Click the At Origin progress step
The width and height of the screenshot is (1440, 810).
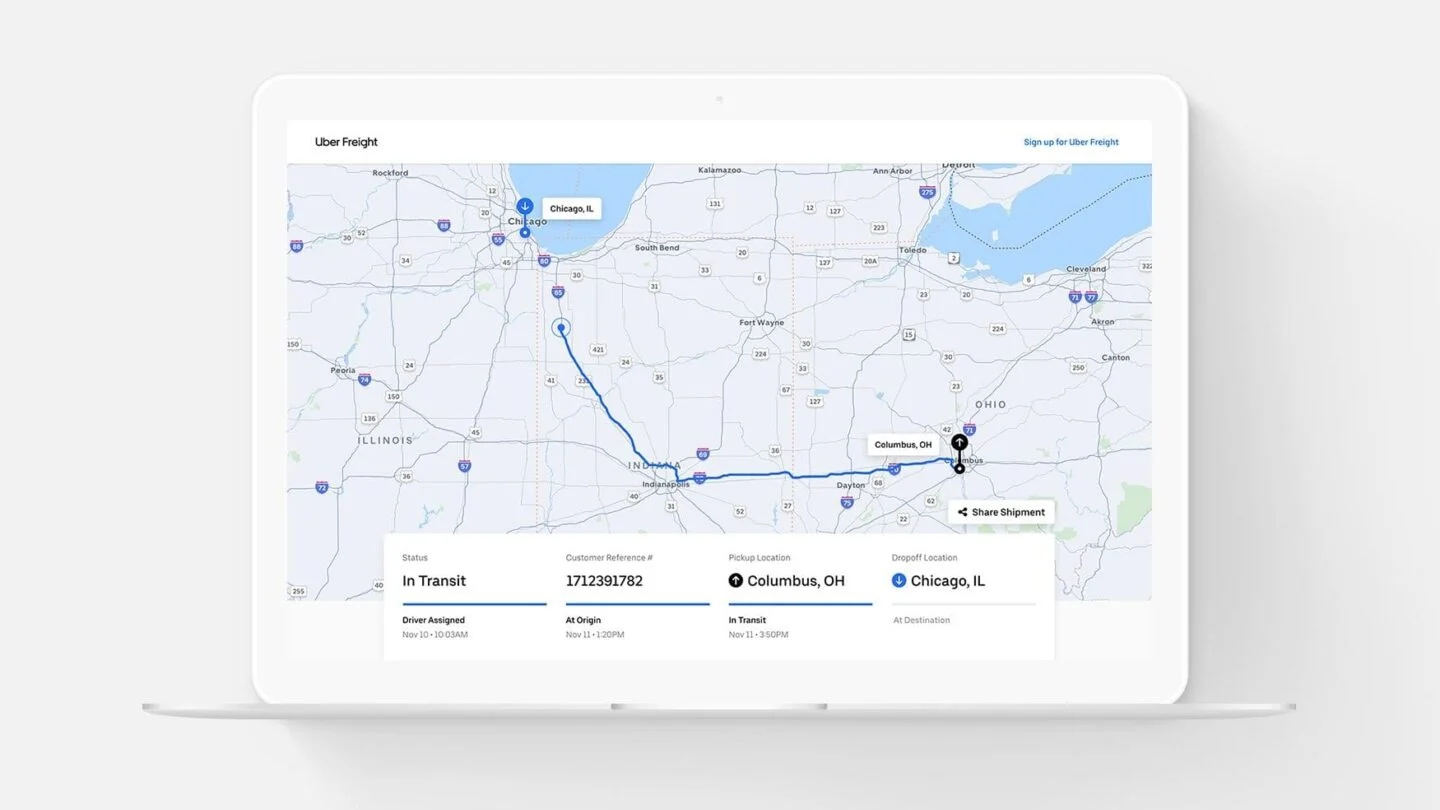pyautogui.click(x=581, y=620)
